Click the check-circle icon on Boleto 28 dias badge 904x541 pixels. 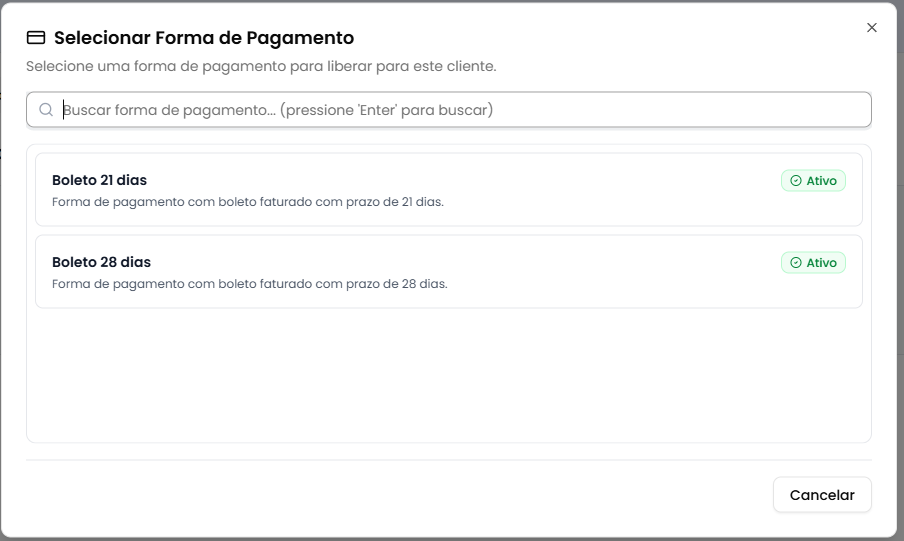(x=796, y=263)
